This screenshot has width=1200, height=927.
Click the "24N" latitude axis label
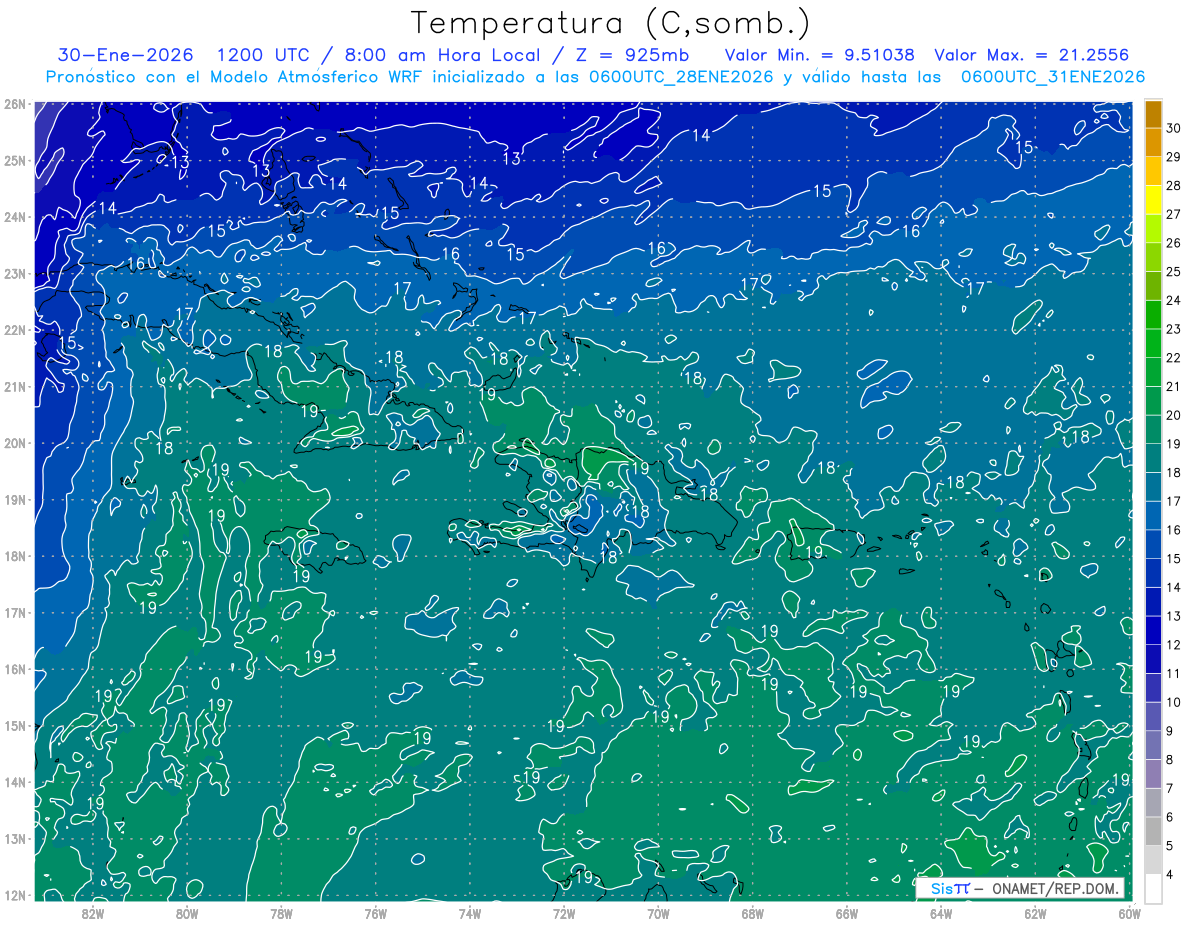tap(15, 217)
